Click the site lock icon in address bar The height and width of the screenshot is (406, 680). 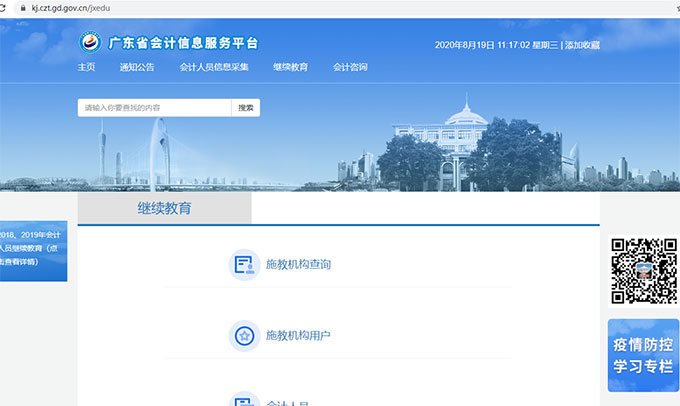click(22, 7)
